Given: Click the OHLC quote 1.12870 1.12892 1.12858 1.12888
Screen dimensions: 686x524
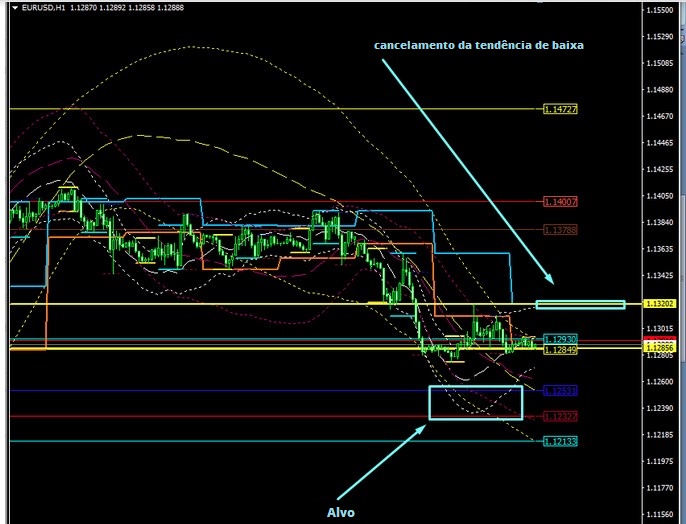Looking at the screenshot, I should (x=127, y=7).
